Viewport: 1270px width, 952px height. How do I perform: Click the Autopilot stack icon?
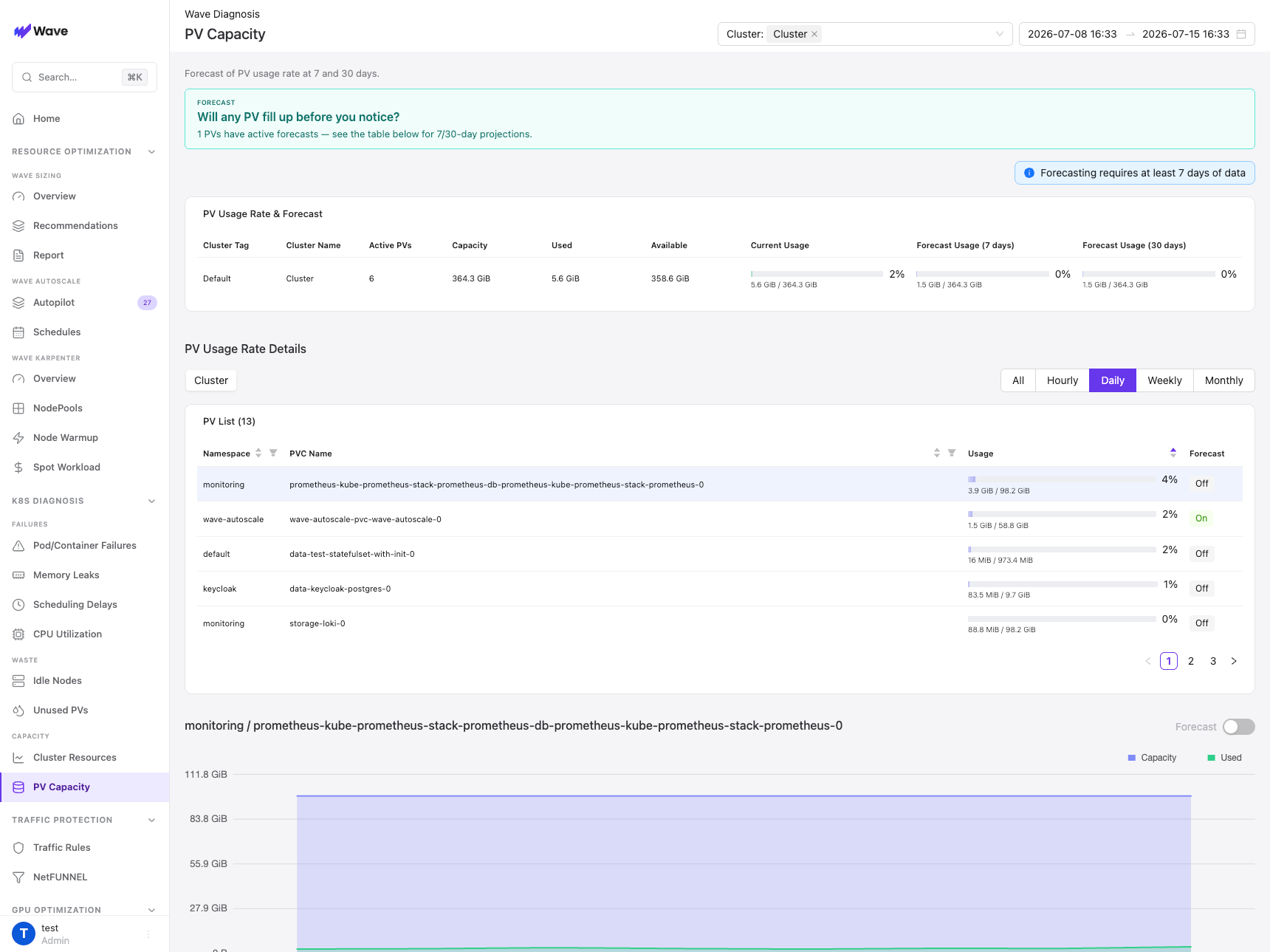(x=18, y=303)
